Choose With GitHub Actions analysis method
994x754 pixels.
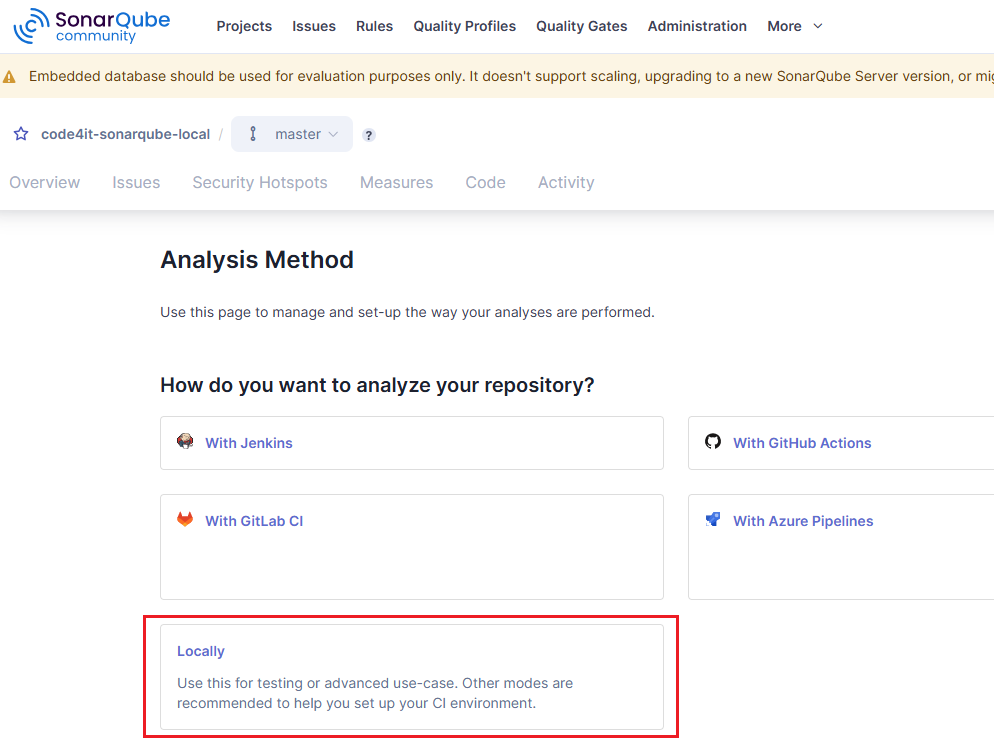[x=841, y=443]
